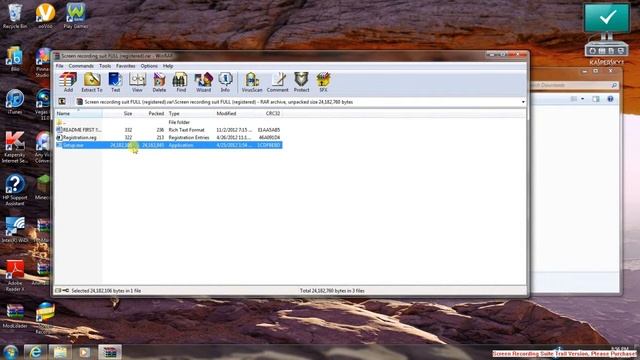Open Windows Media Player from the taskbar
The height and width of the screenshot is (360, 640).
(84, 352)
